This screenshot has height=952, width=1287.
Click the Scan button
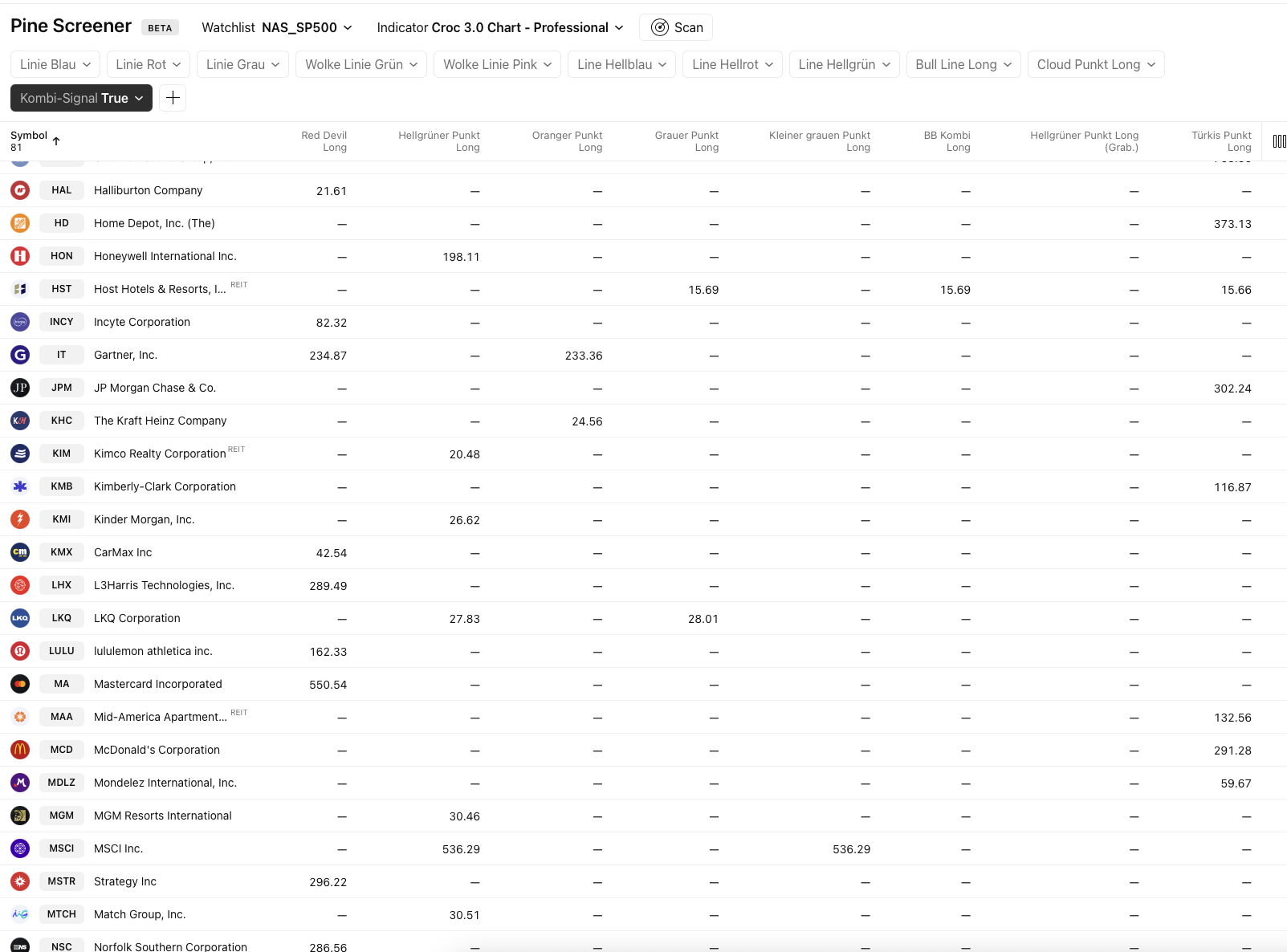tap(676, 27)
